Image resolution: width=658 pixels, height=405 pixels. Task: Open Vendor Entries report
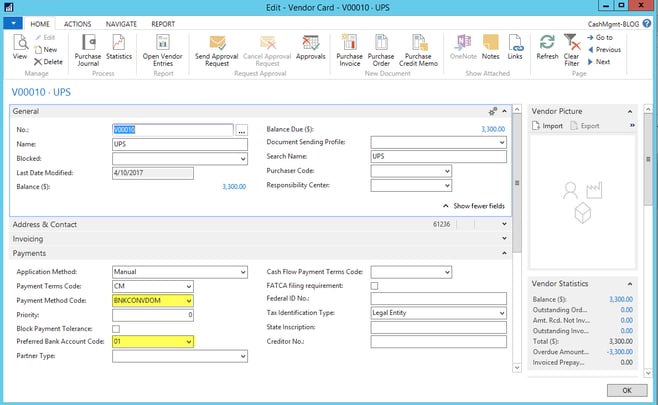click(162, 50)
